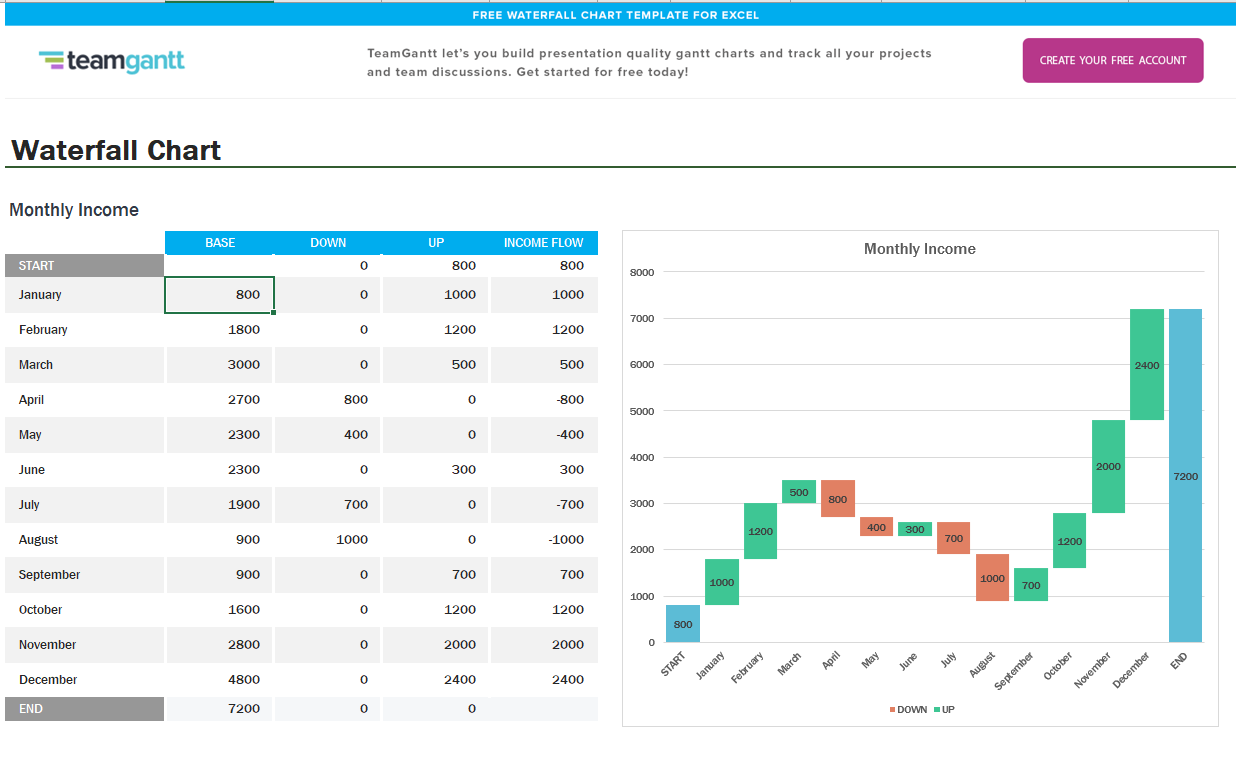1236x772 pixels.
Task: Click the DOWN column header cell
Action: pyautogui.click(x=328, y=243)
